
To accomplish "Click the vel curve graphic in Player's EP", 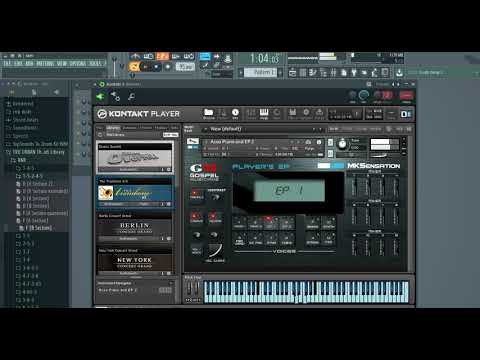I will [x=215, y=250].
